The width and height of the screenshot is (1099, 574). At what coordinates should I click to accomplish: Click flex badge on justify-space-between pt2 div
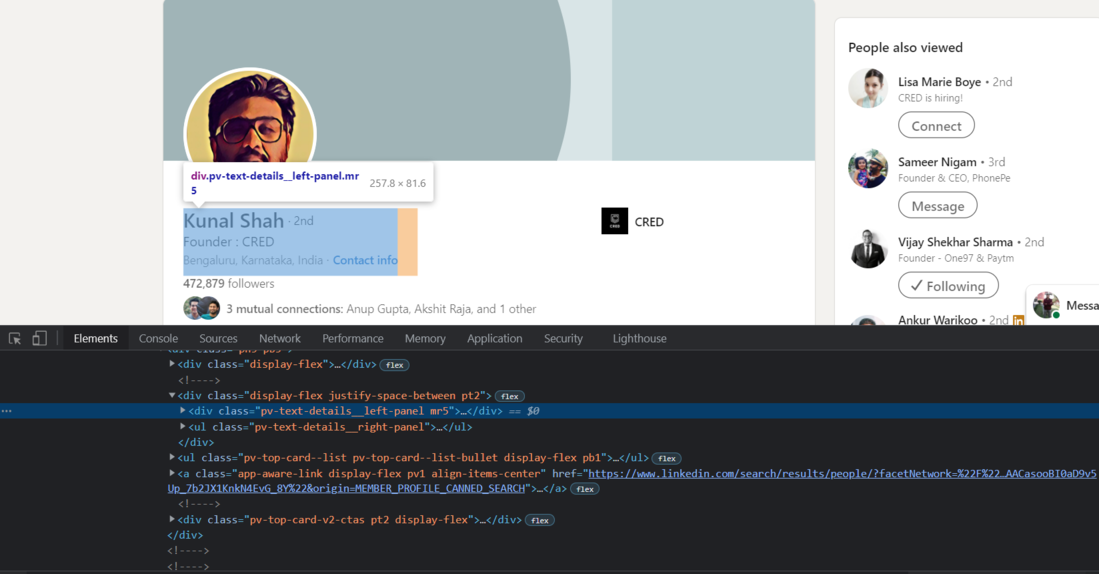click(x=510, y=396)
